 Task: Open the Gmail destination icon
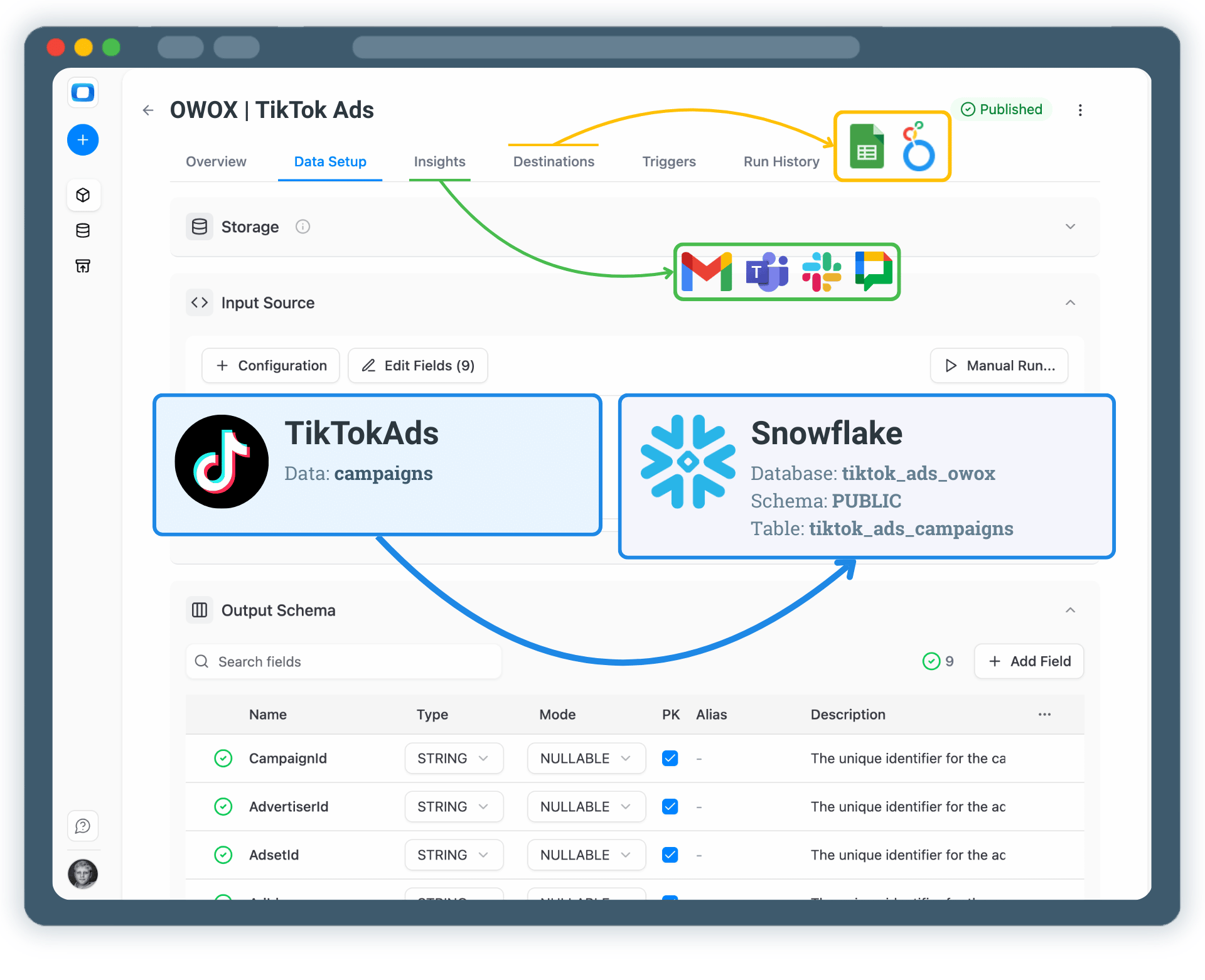(707, 272)
